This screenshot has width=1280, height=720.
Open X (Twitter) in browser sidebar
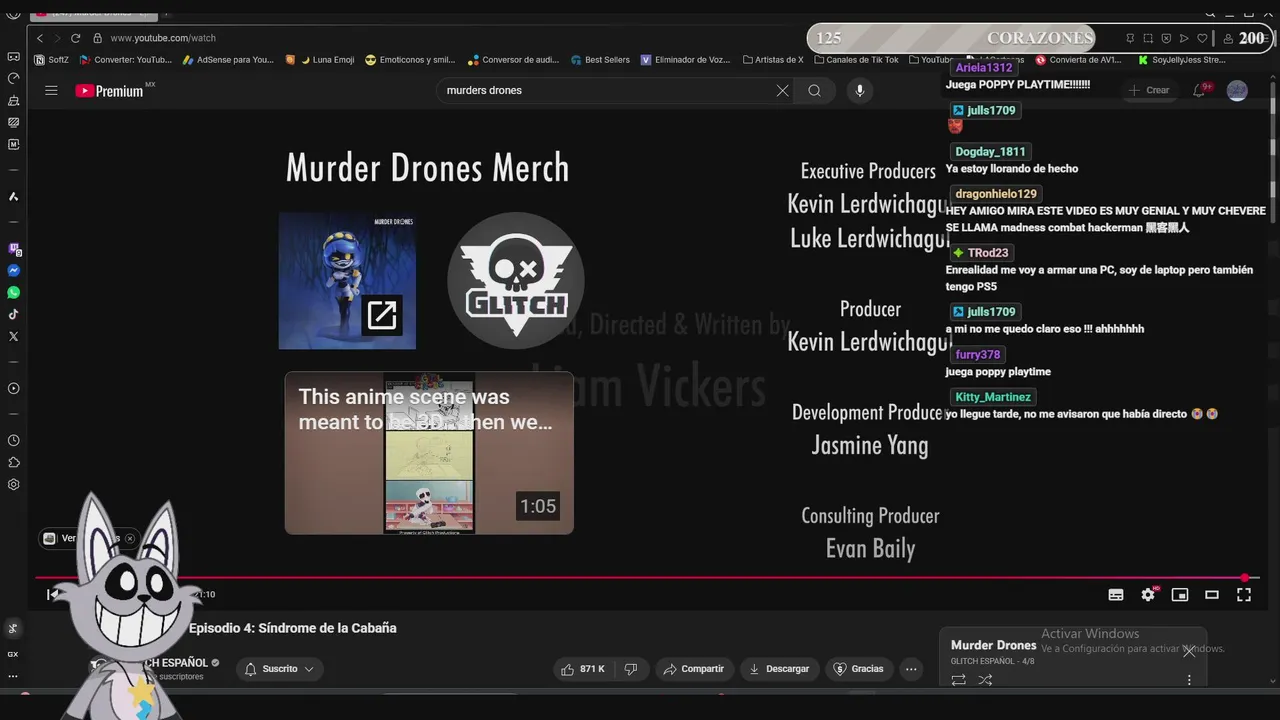tap(14, 337)
